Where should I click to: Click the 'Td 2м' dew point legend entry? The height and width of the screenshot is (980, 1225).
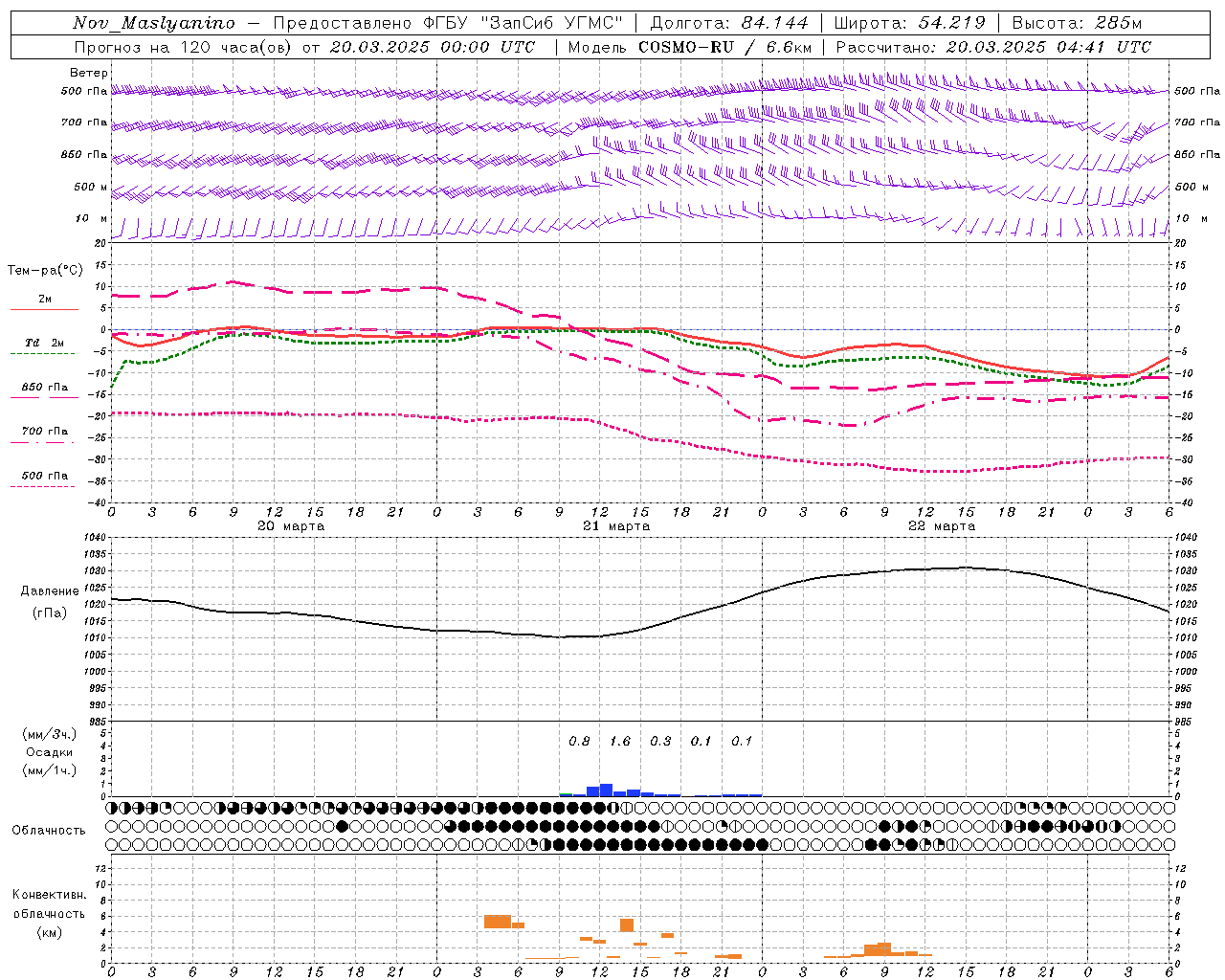click(45, 343)
